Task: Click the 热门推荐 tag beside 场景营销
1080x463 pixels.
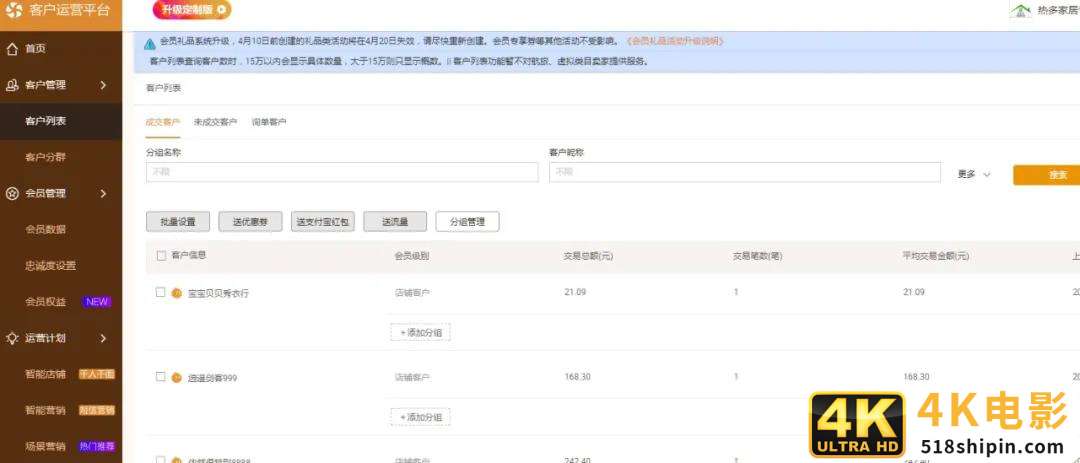Action: [x=96, y=446]
